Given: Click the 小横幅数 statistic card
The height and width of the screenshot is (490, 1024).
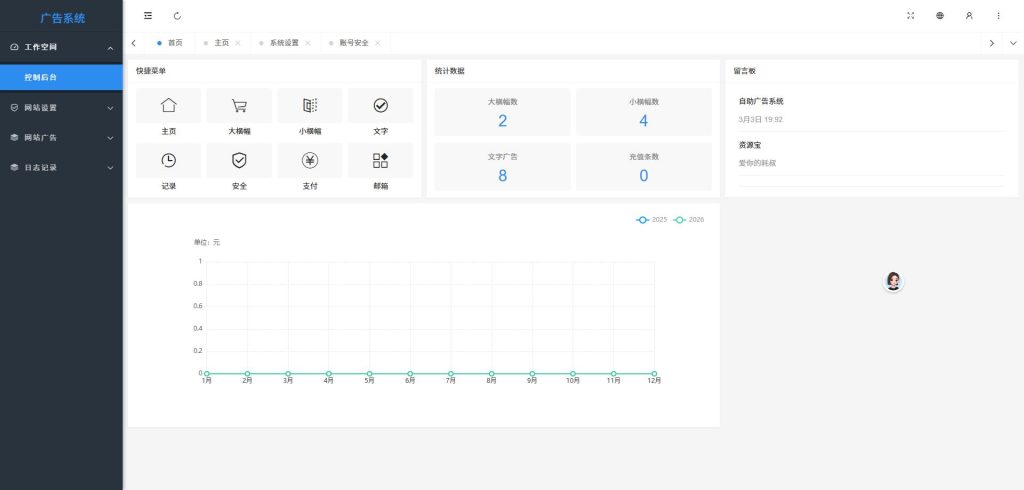Looking at the screenshot, I should tap(643, 112).
